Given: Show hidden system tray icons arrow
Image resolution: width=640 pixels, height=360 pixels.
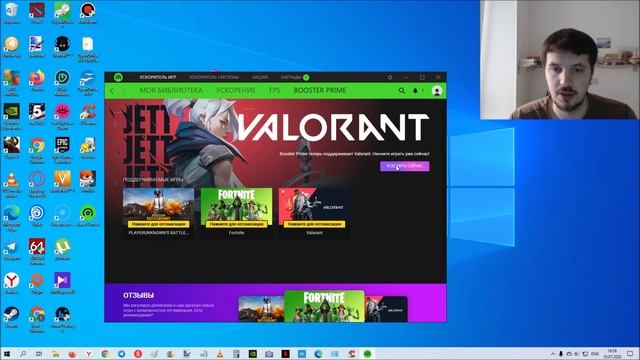Looking at the screenshot, I should [553, 353].
